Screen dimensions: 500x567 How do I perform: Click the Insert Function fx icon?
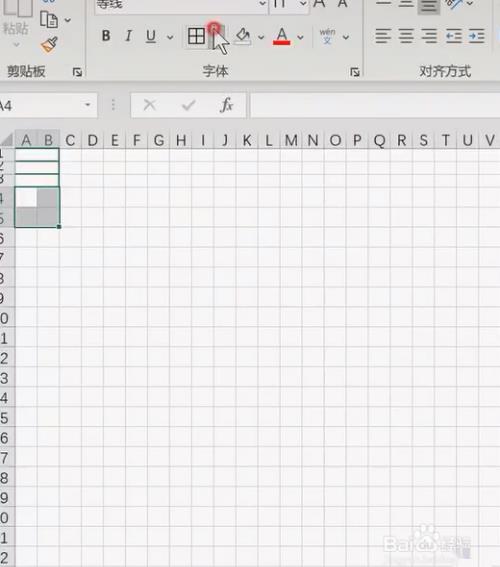tap(226, 105)
